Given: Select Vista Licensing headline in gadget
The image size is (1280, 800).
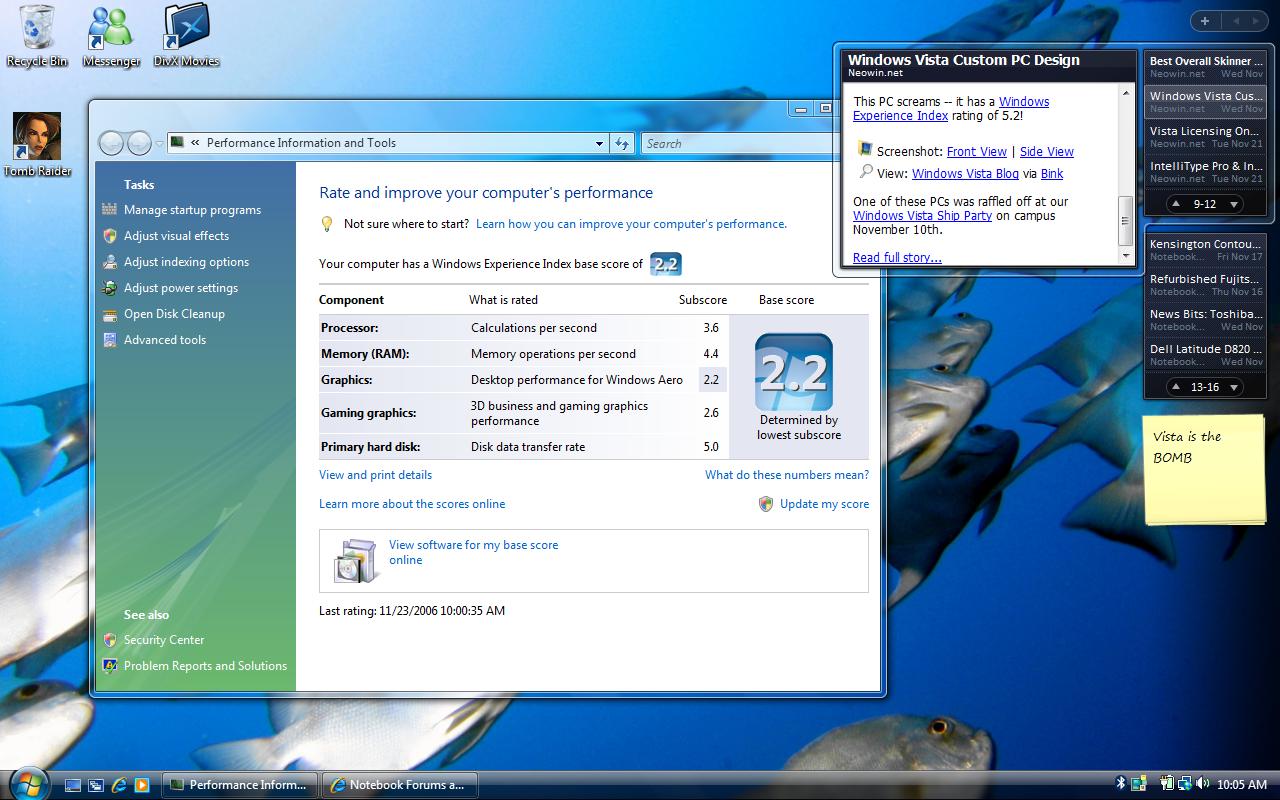Looking at the screenshot, I should (1206, 137).
